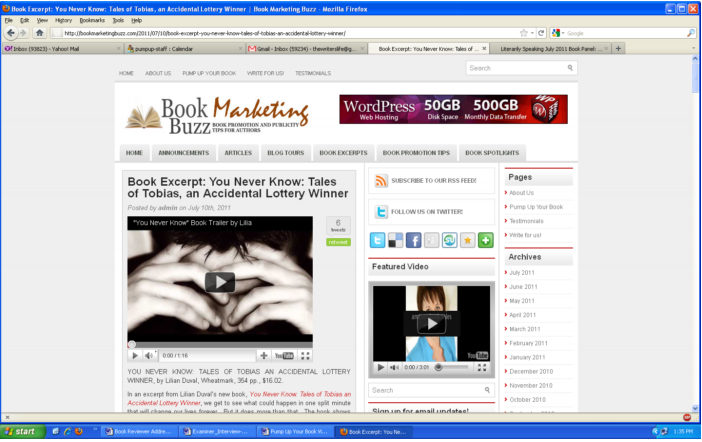Viewport: 702px width, 442px height.
Task: Click the orange RSS feed icon
Action: tap(381, 180)
